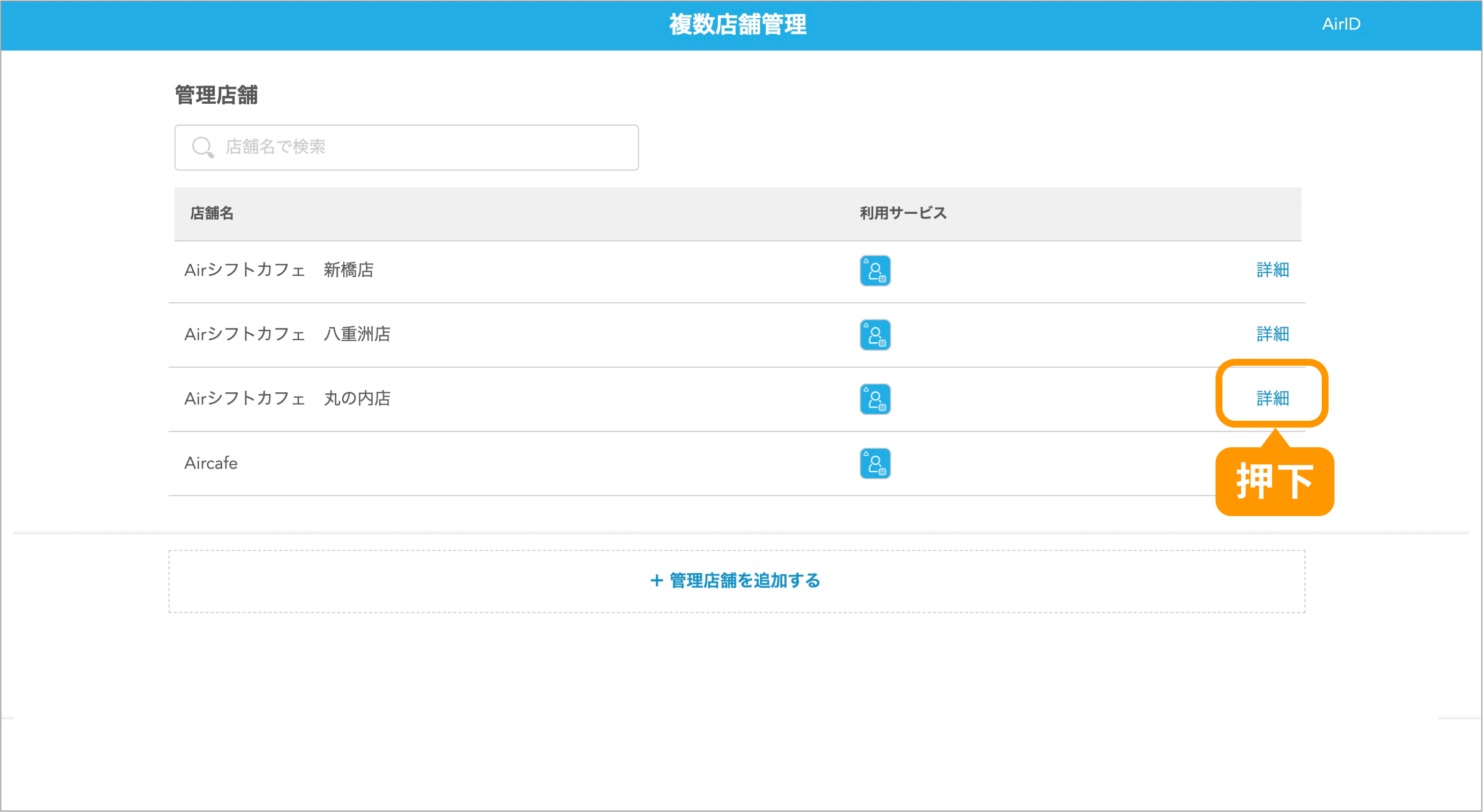Select store name Airシフトカフェ 新橋店

coord(279,270)
